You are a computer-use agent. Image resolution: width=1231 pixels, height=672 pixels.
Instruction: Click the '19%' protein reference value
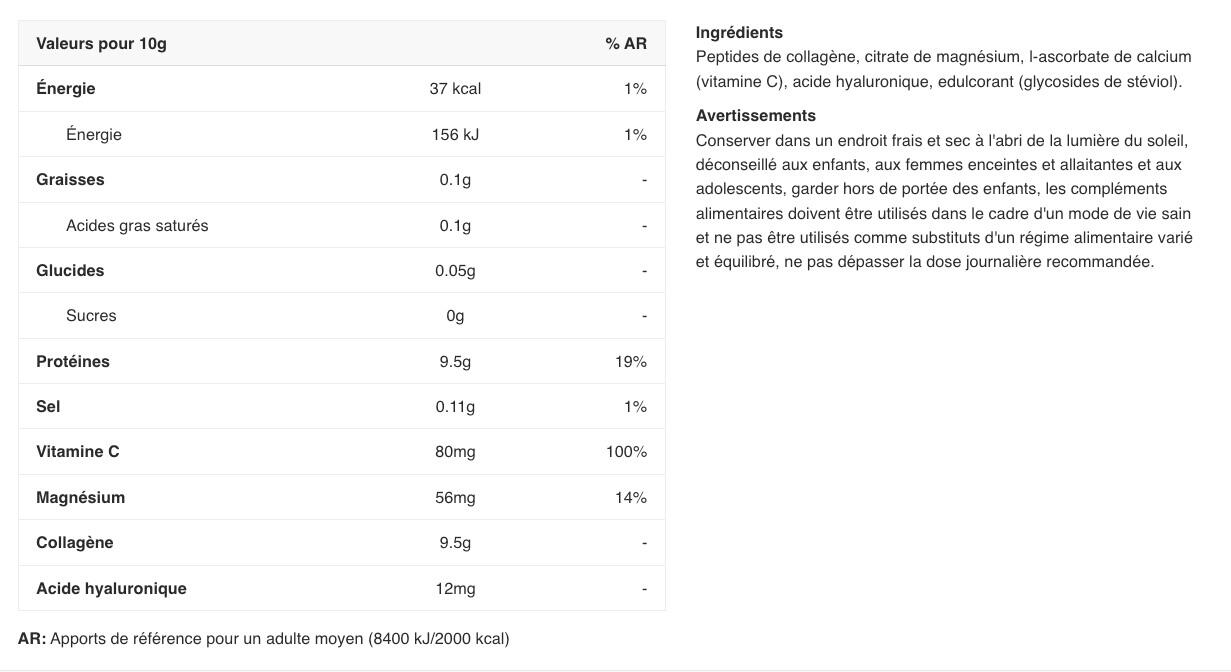tap(631, 361)
